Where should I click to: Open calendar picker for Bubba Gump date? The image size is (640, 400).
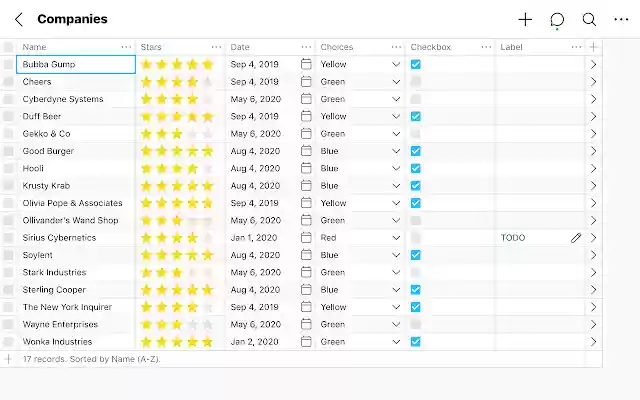click(306, 64)
